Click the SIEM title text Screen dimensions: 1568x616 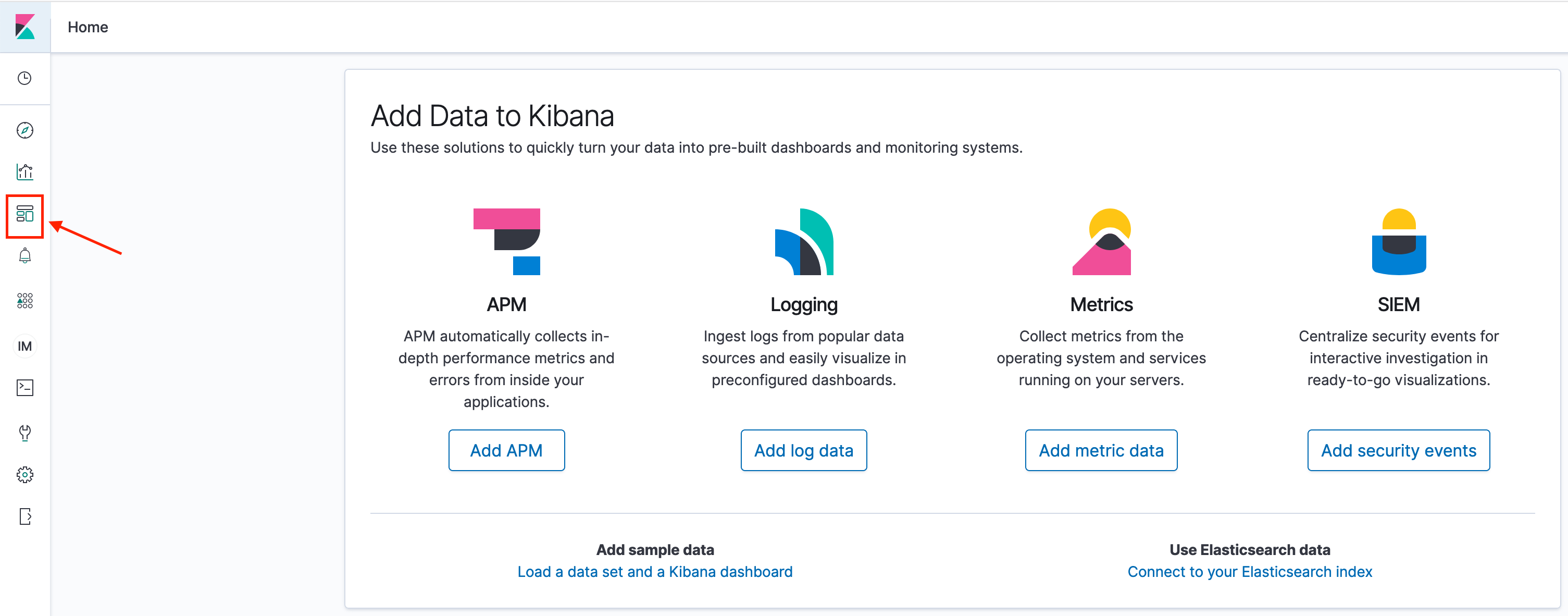pos(1399,304)
